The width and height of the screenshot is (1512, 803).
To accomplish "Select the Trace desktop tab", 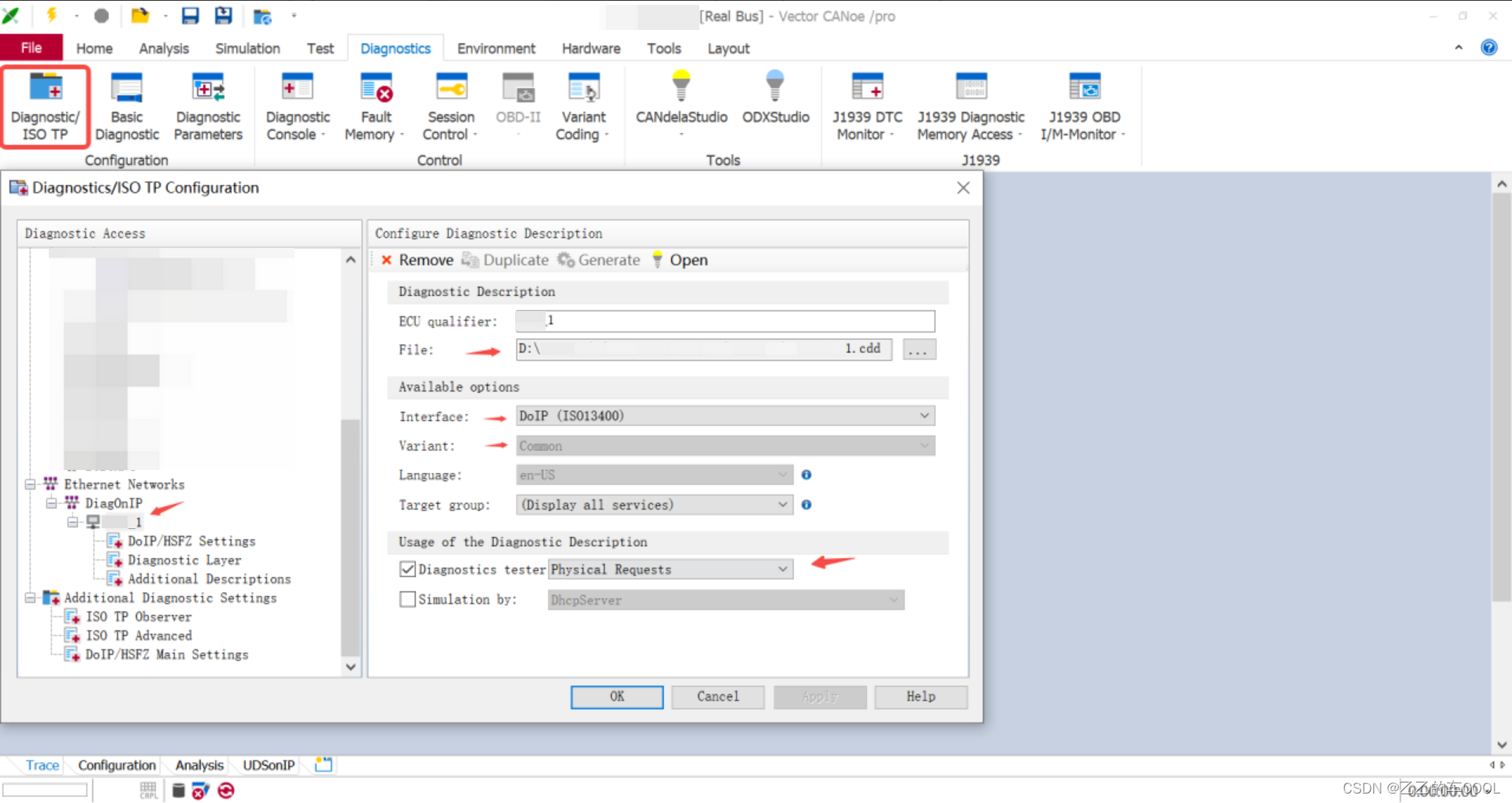I will click(43, 765).
